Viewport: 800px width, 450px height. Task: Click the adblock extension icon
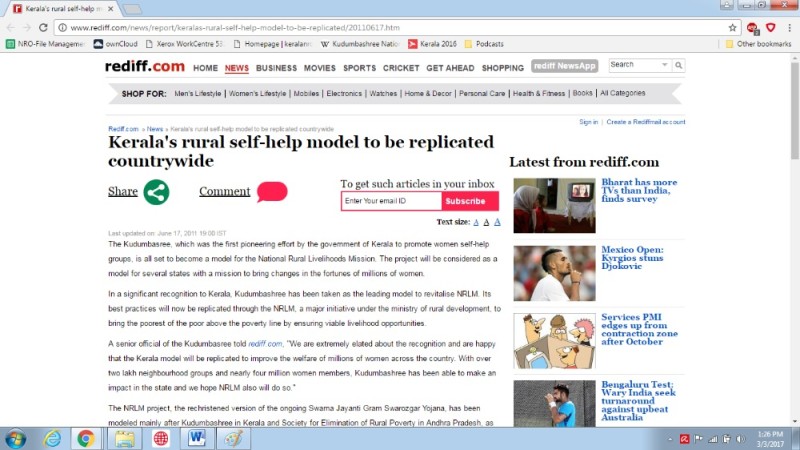(x=752, y=28)
